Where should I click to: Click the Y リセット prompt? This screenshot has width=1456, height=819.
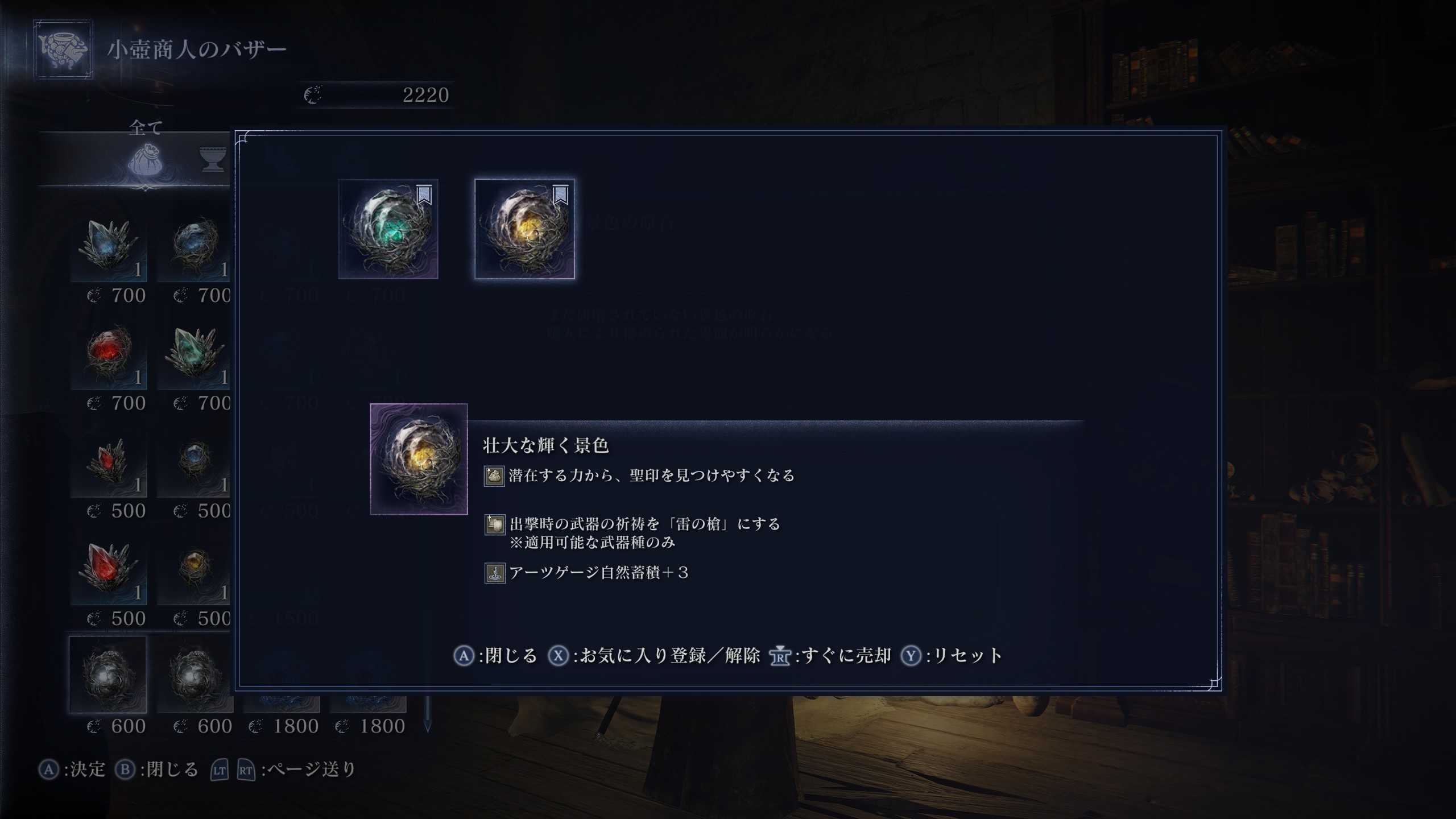pos(952,656)
